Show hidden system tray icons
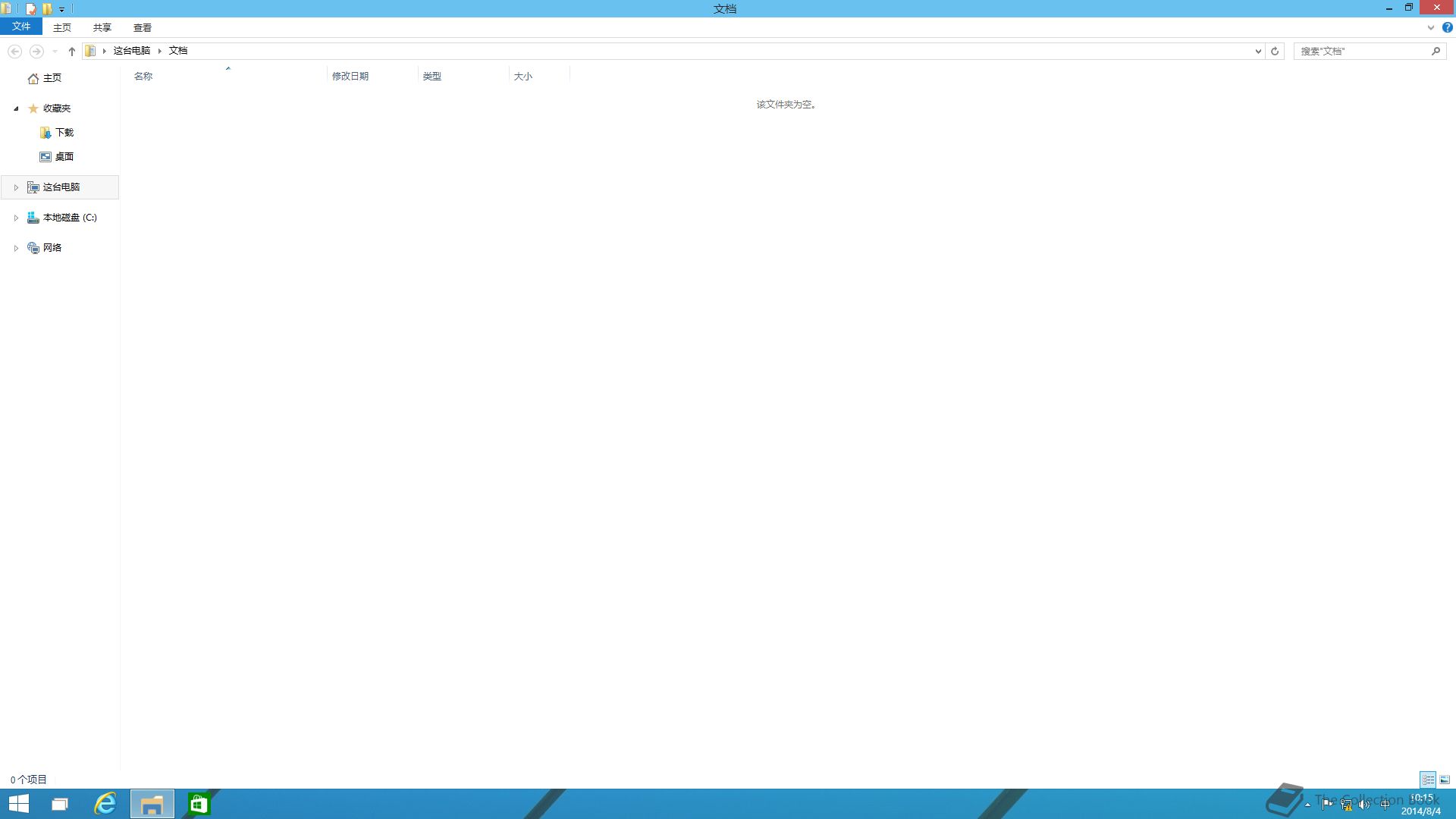The width and height of the screenshot is (1456, 819). (x=1307, y=805)
